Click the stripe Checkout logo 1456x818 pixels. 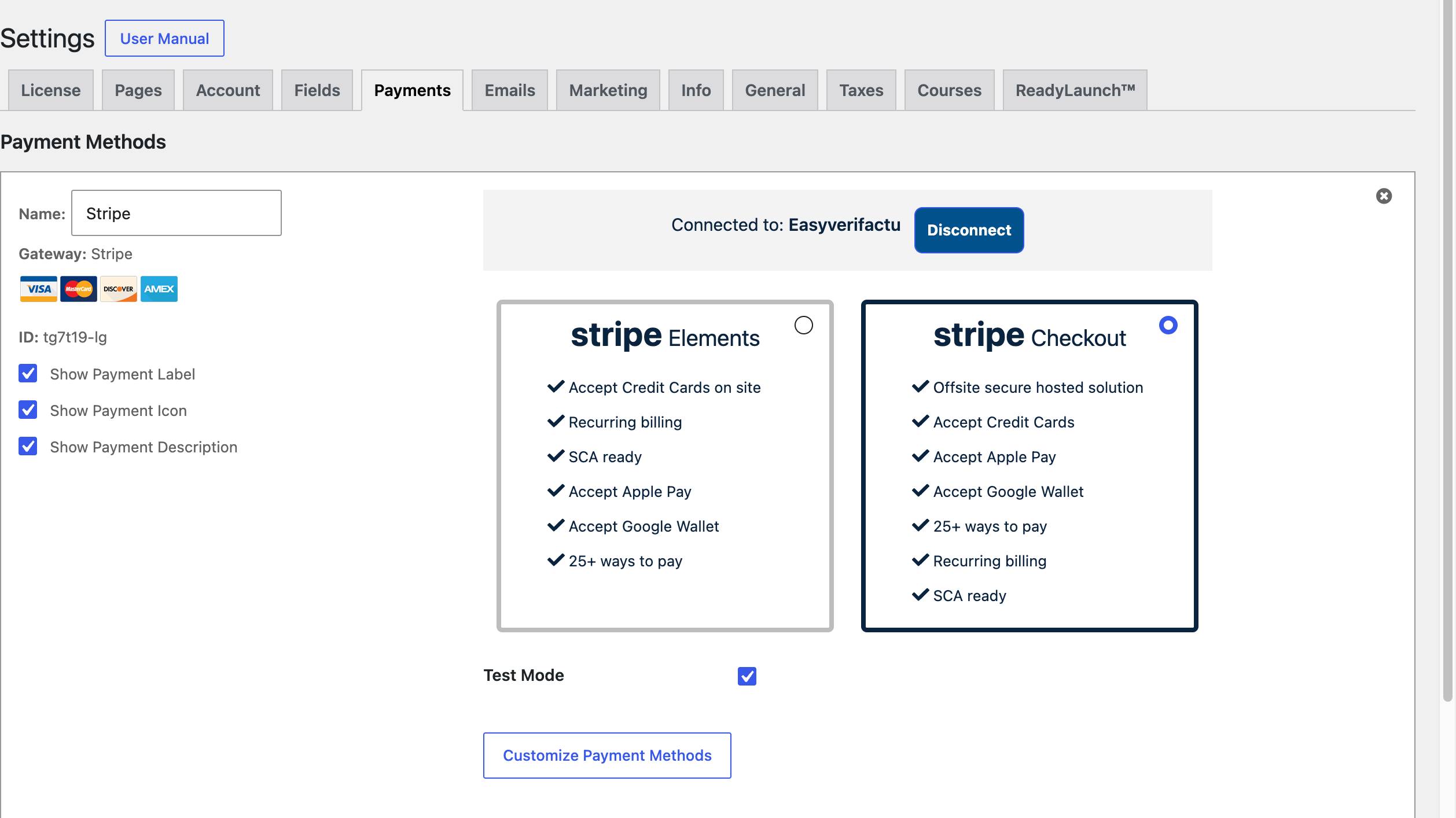1030,336
